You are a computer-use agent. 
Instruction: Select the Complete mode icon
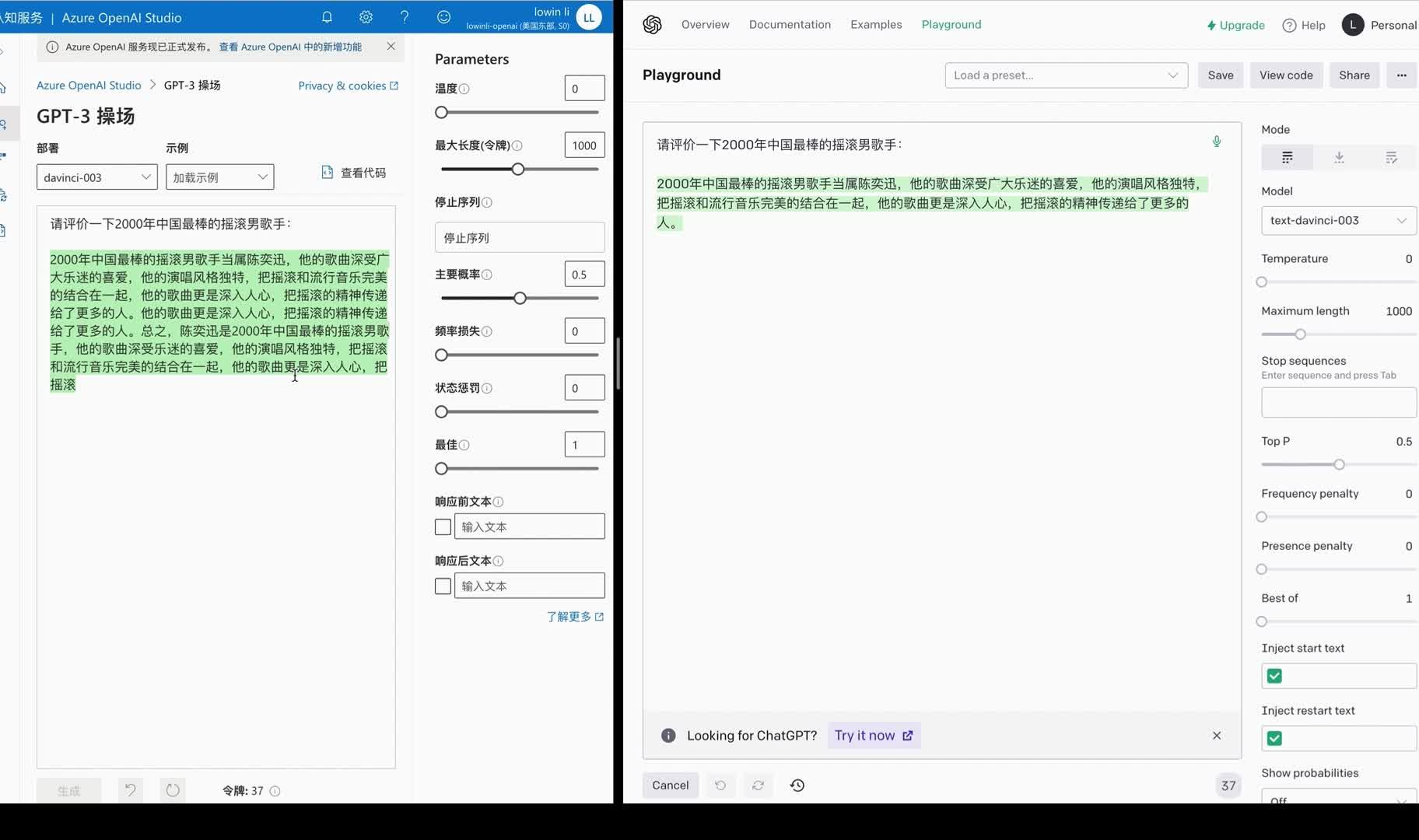1288,157
